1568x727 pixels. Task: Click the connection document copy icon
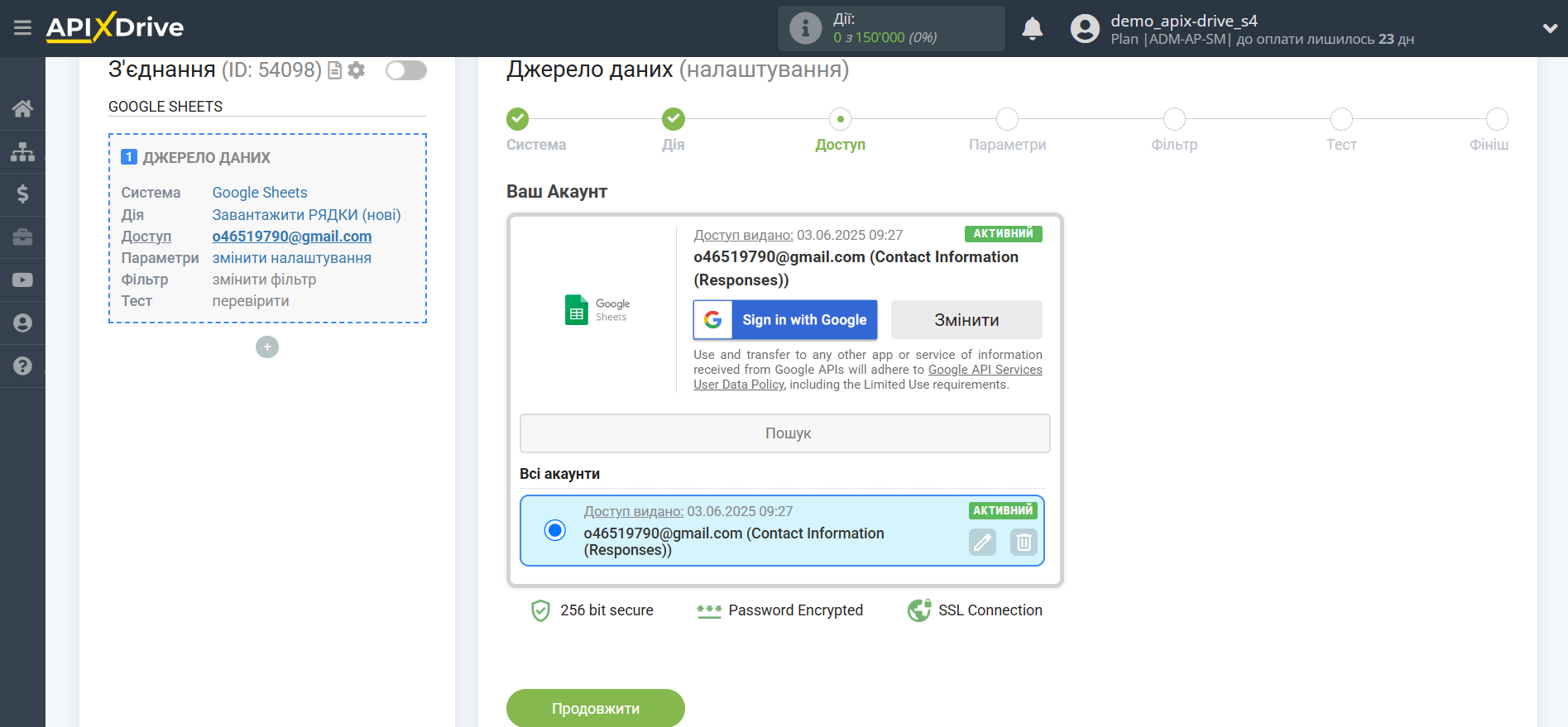click(x=335, y=70)
